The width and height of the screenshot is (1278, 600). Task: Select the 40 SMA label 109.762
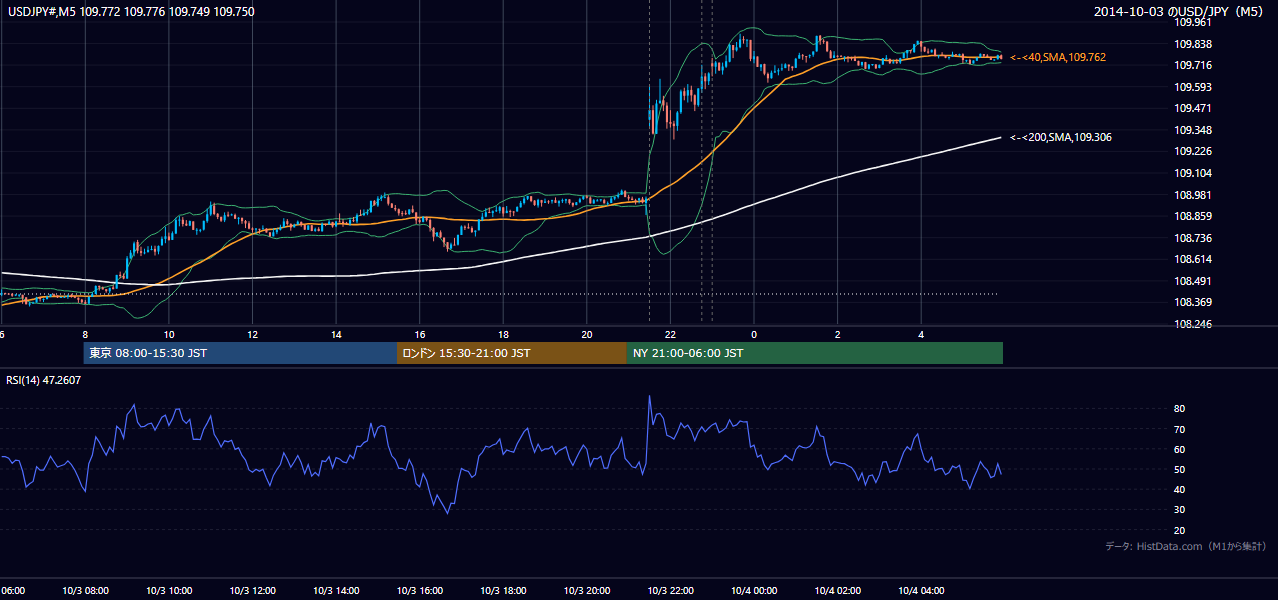(1058, 58)
